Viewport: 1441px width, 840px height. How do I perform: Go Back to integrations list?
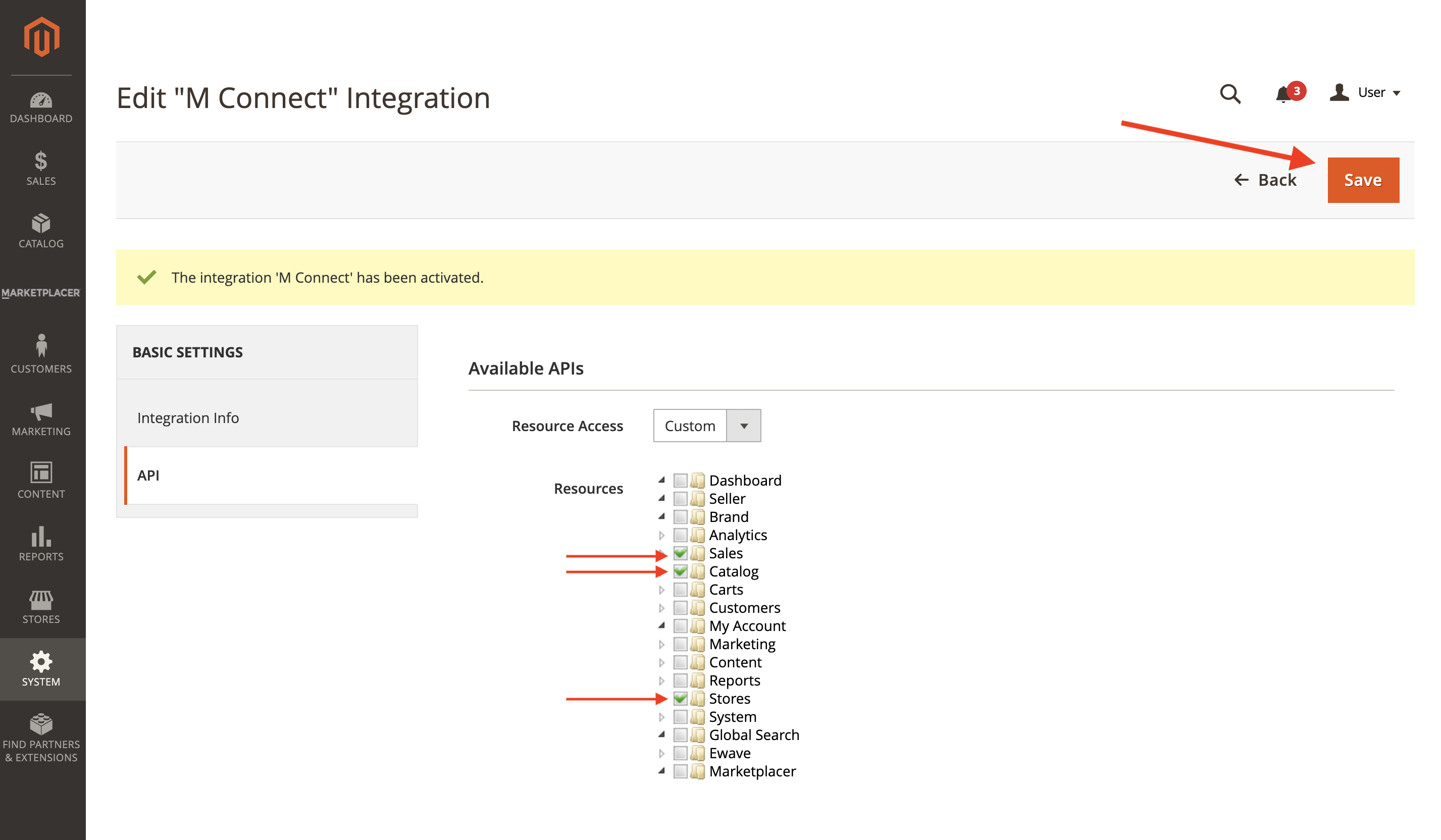pos(1265,180)
